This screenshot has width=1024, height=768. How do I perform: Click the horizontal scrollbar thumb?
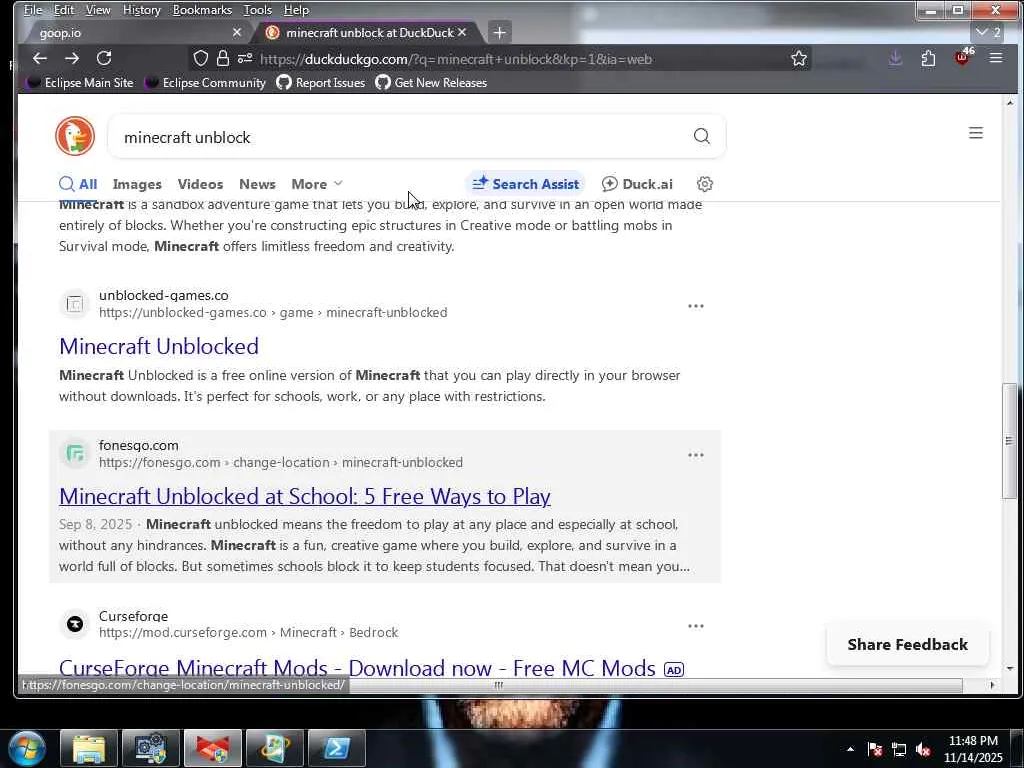tap(499, 685)
